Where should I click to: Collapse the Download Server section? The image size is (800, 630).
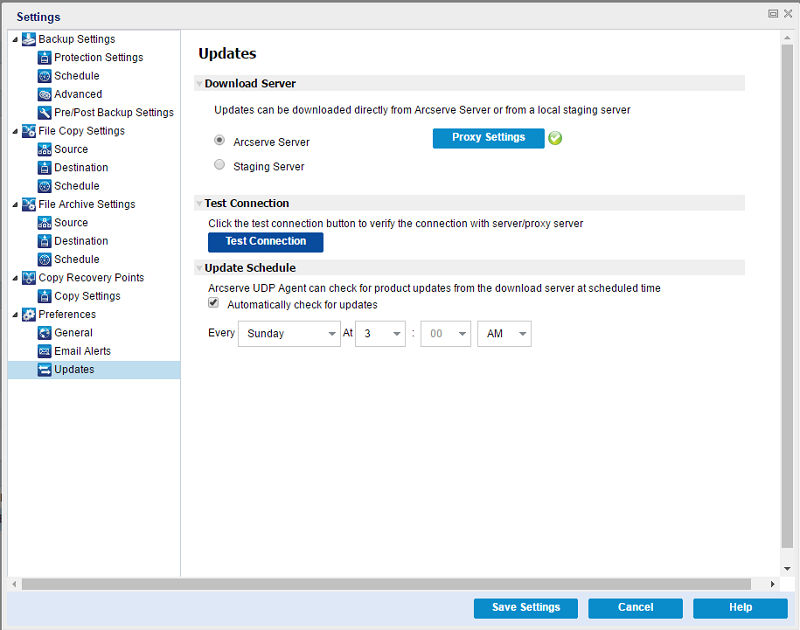click(199, 84)
